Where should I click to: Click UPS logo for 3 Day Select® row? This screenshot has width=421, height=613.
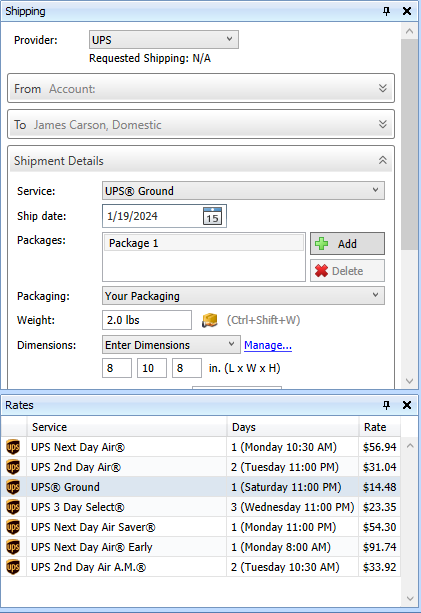coord(13,507)
